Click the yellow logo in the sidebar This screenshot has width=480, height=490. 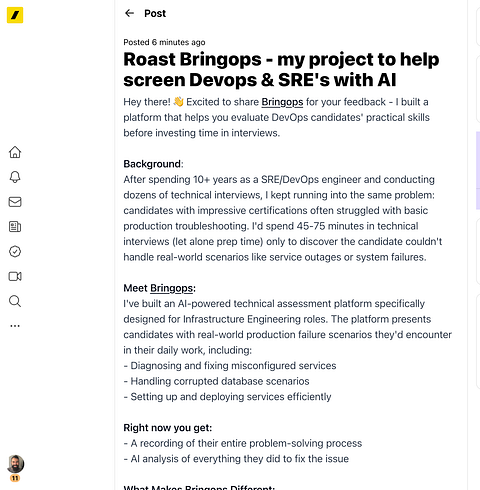[x=15, y=15]
